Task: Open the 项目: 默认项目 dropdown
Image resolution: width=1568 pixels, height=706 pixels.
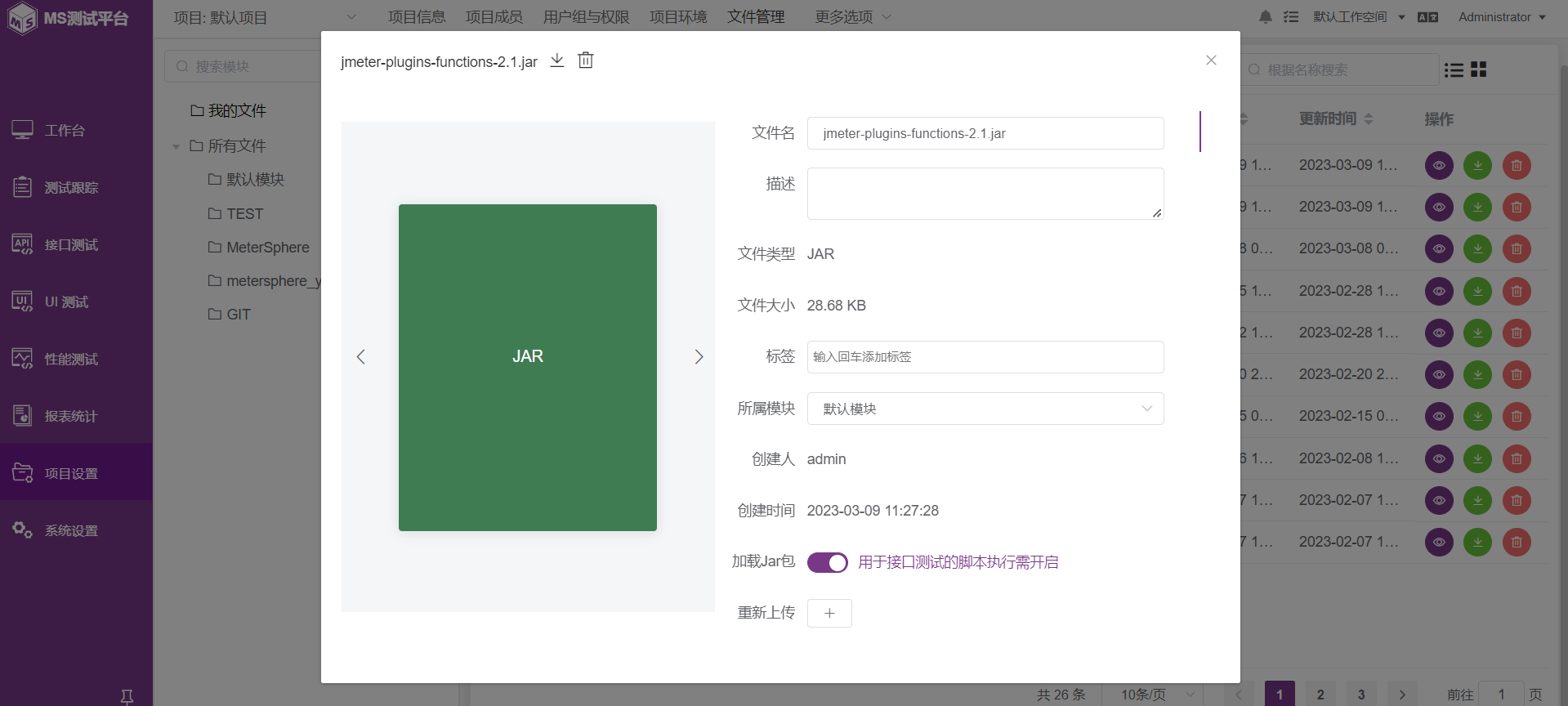Action: 265,17
